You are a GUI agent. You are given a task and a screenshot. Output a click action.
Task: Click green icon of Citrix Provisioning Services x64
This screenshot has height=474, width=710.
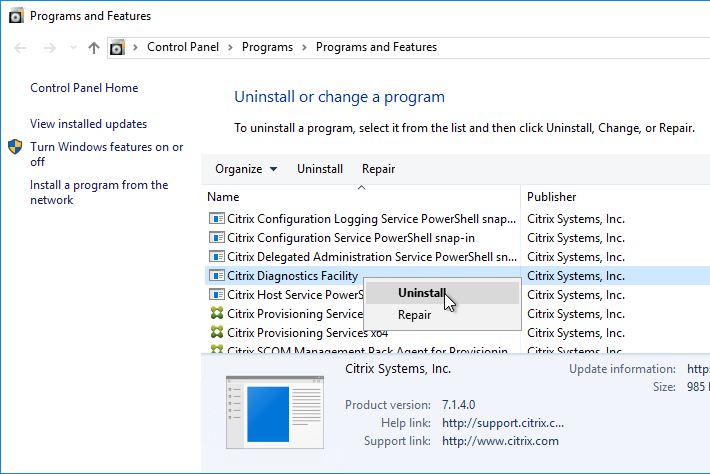217,332
